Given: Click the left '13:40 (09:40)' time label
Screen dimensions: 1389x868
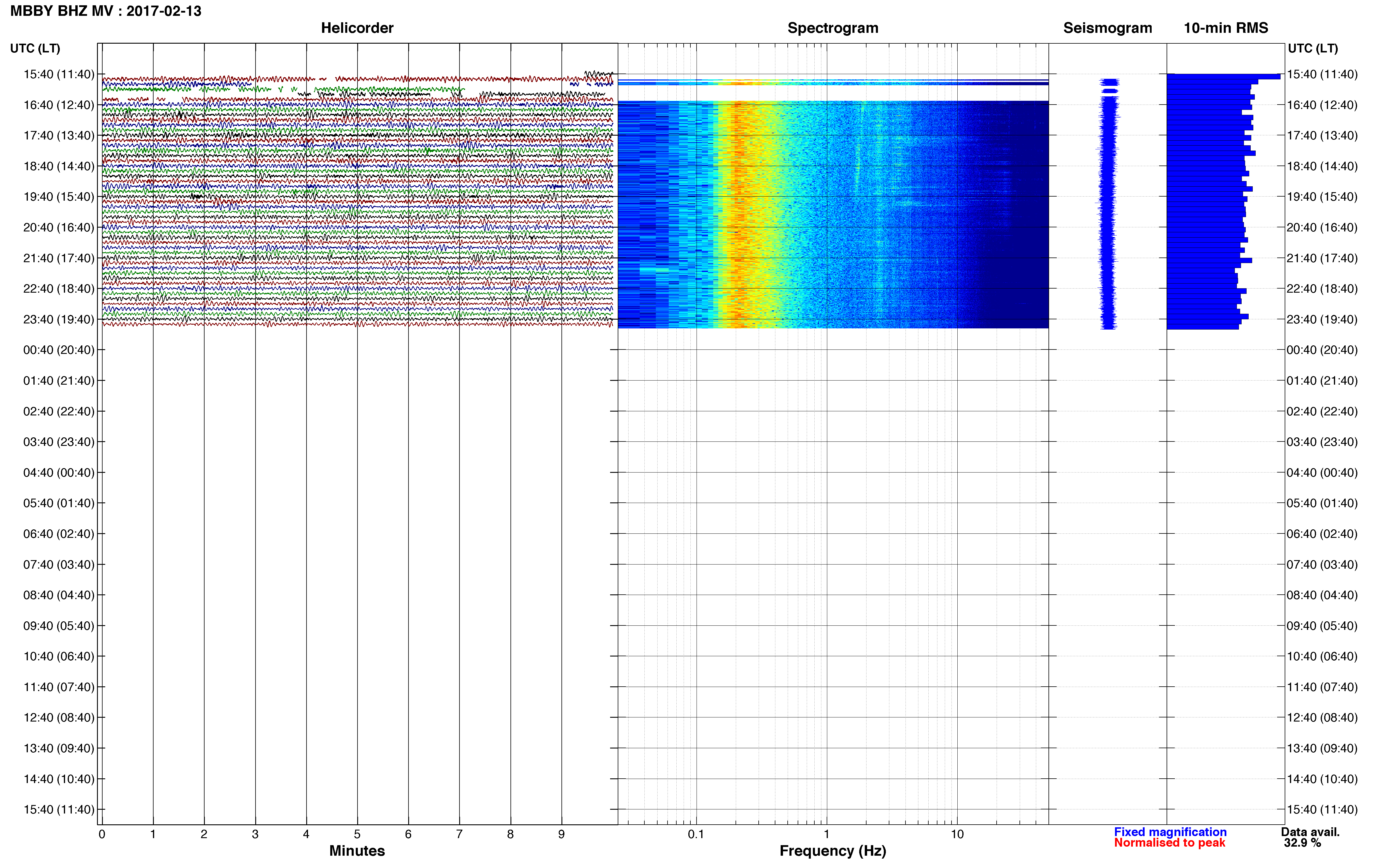Looking at the screenshot, I should coord(59,748).
